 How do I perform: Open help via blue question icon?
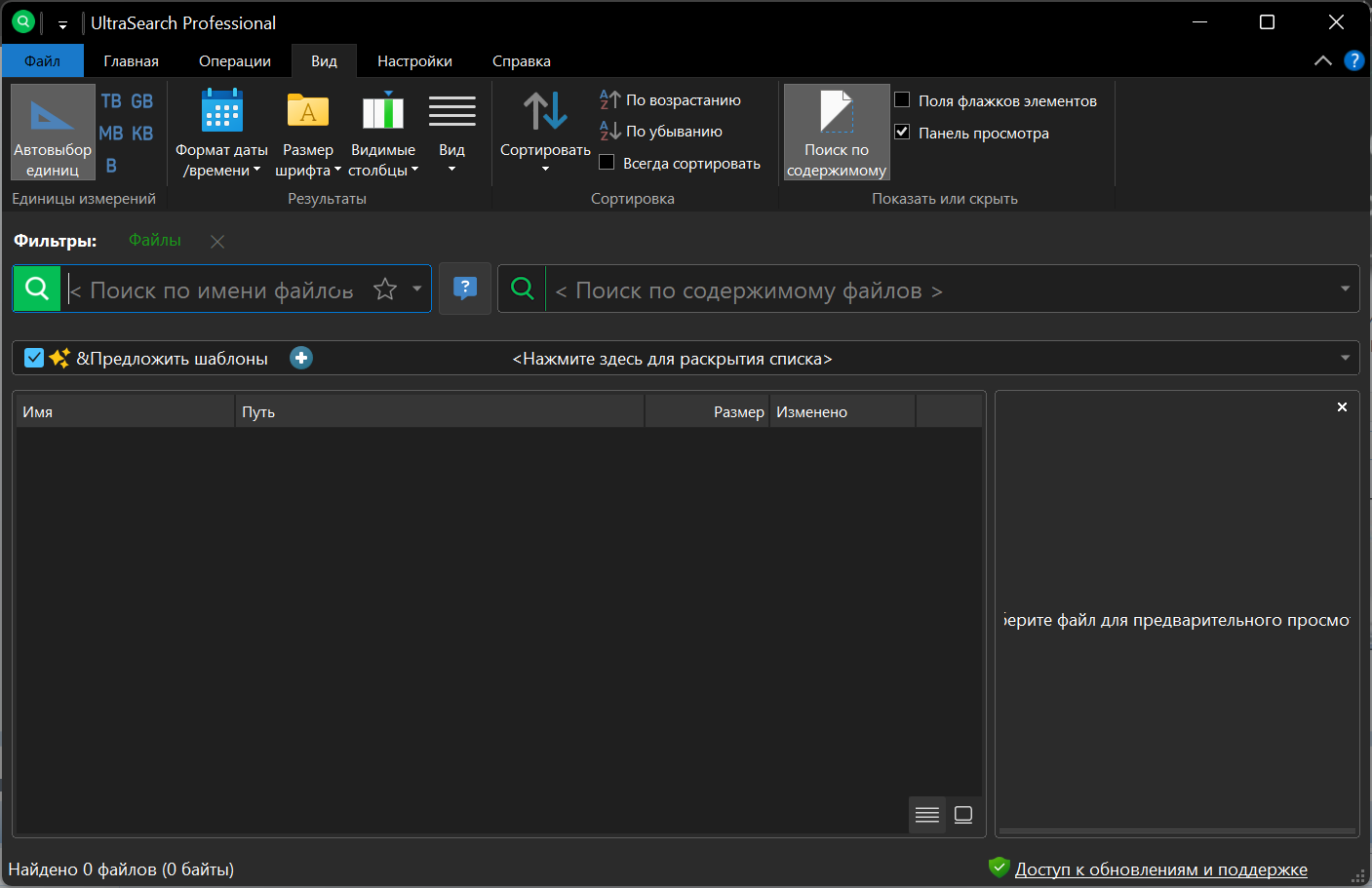pos(1353,60)
